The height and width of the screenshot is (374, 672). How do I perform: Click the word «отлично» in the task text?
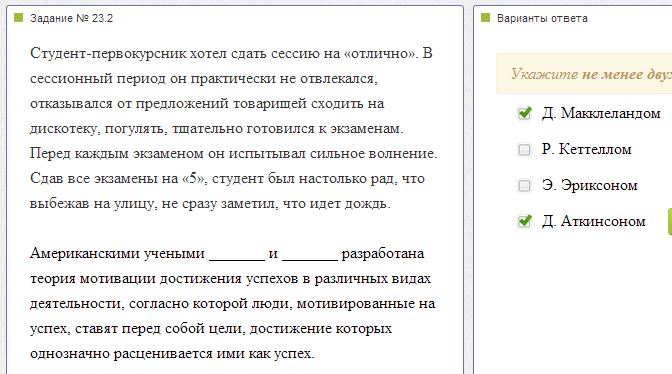coord(380,54)
